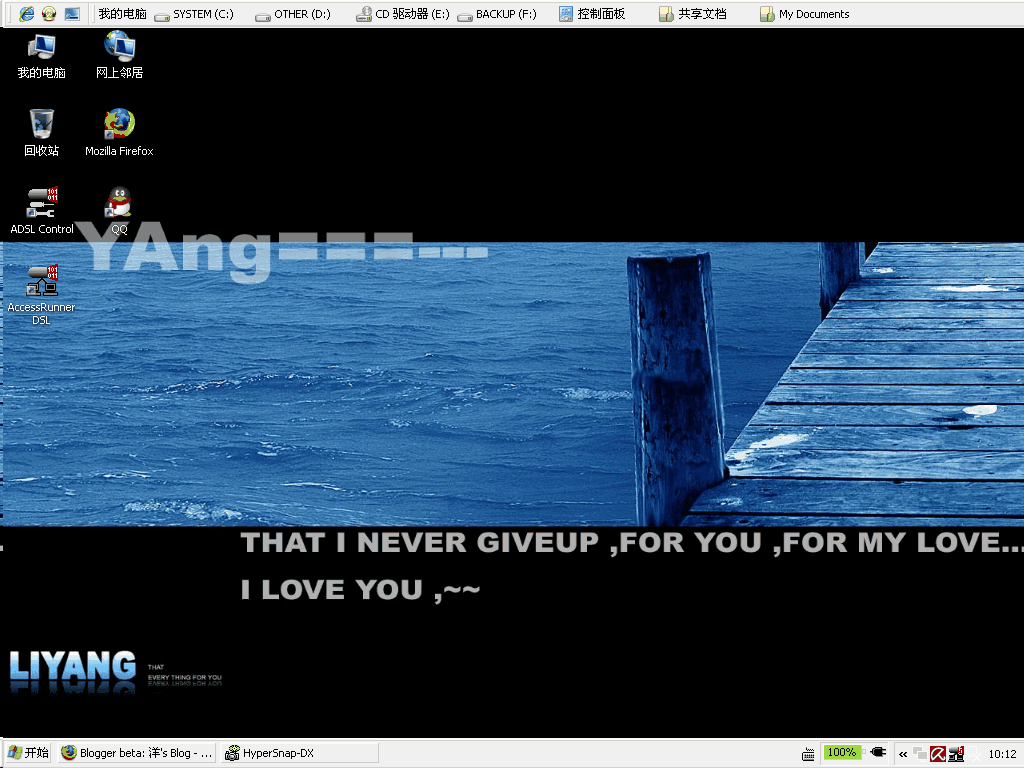
Task: Select the AccessRunner DSL desktop icon
Action: pos(41,295)
